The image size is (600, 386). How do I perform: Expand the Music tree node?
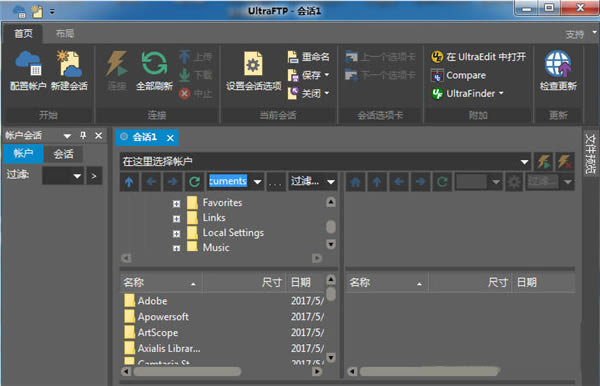tap(176, 249)
